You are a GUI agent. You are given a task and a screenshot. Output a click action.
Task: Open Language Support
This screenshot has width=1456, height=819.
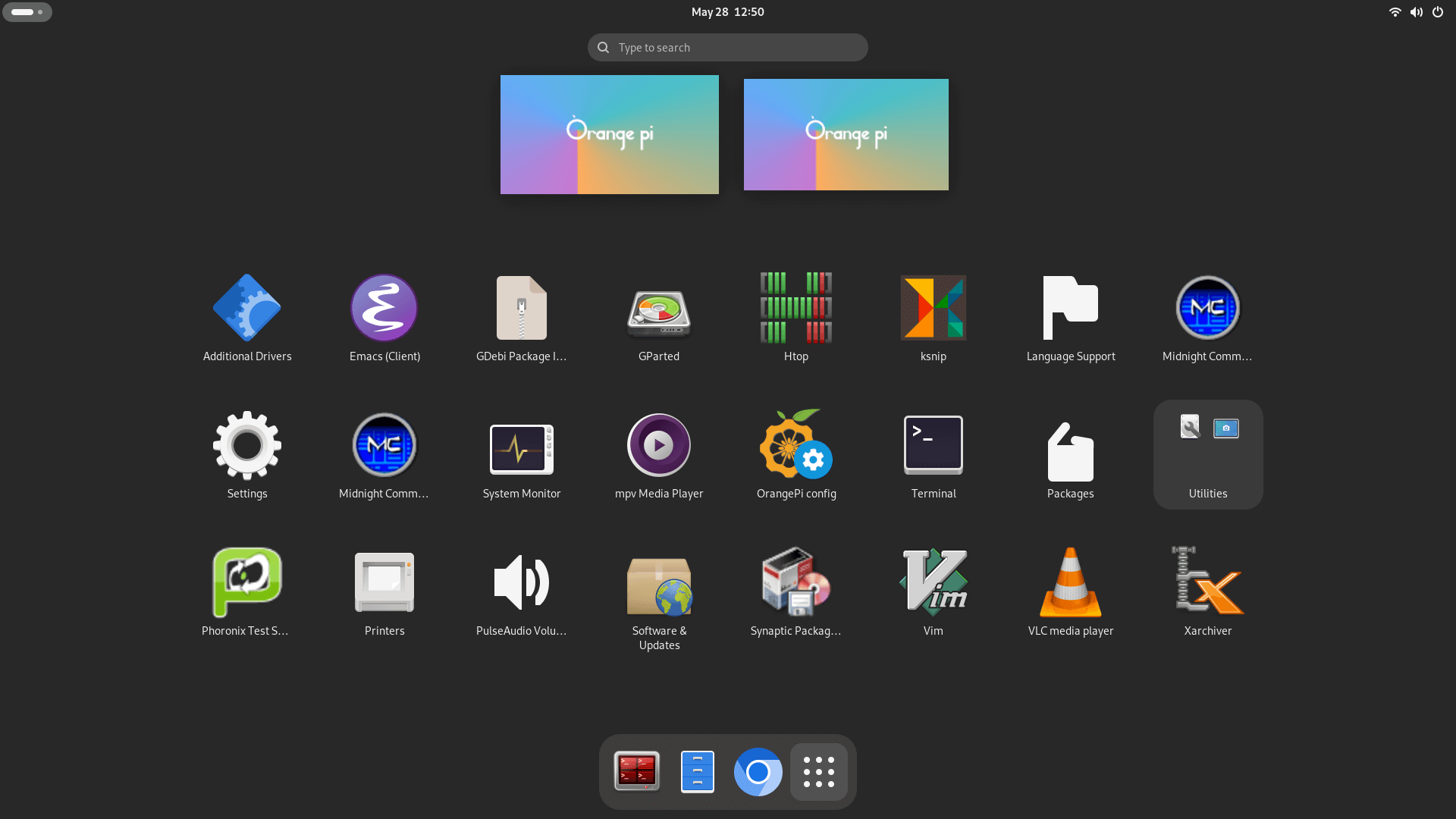(1071, 318)
